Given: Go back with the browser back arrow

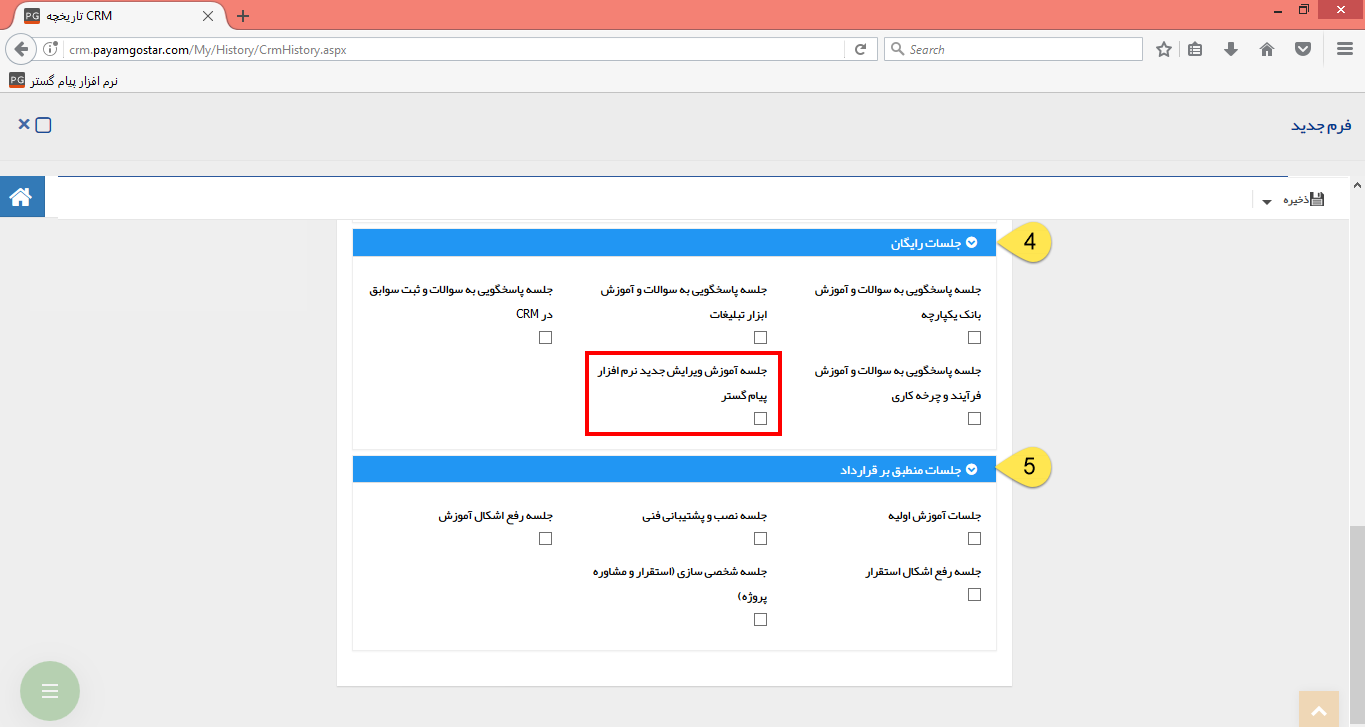Looking at the screenshot, I should pos(21,49).
